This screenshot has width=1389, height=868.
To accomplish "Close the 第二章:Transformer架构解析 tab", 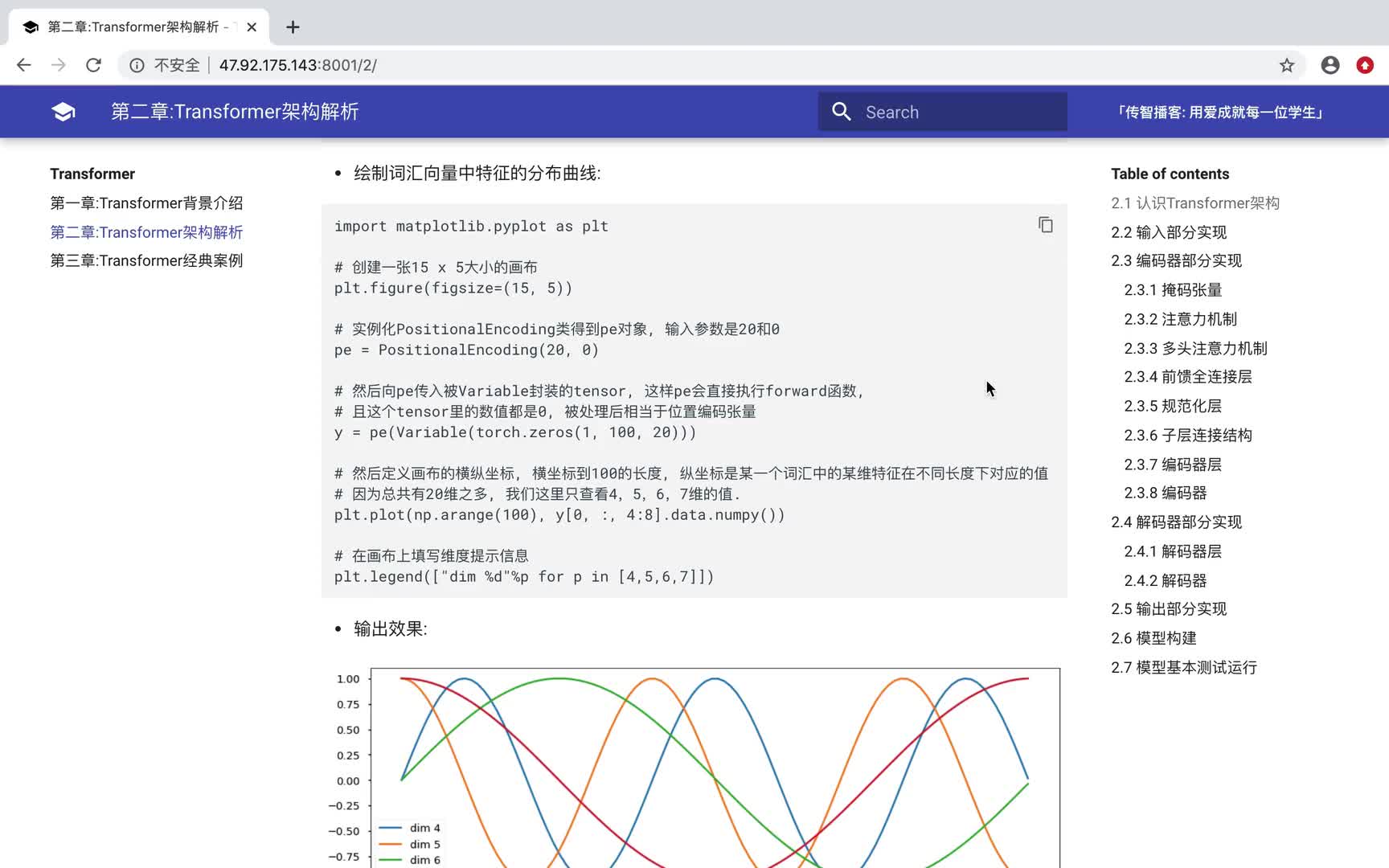I will click(x=252, y=27).
